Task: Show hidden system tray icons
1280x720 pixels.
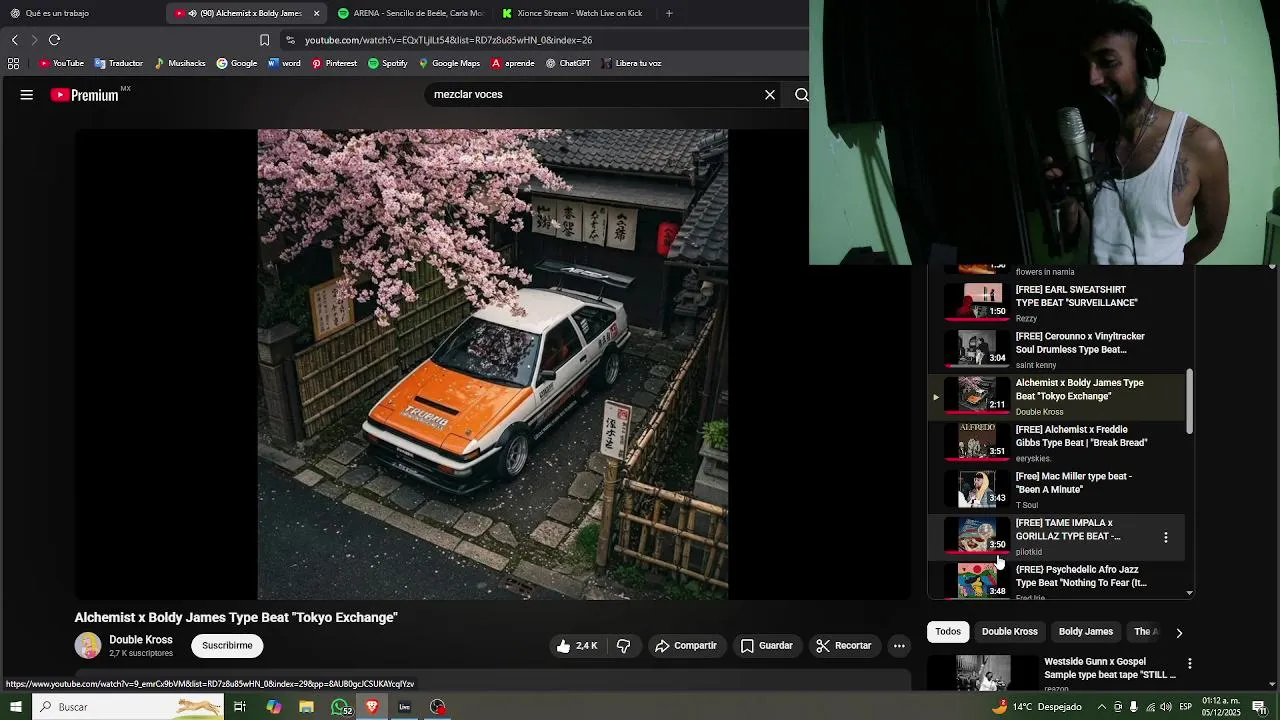Action: pyautogui.click(x=1102, y=707)
